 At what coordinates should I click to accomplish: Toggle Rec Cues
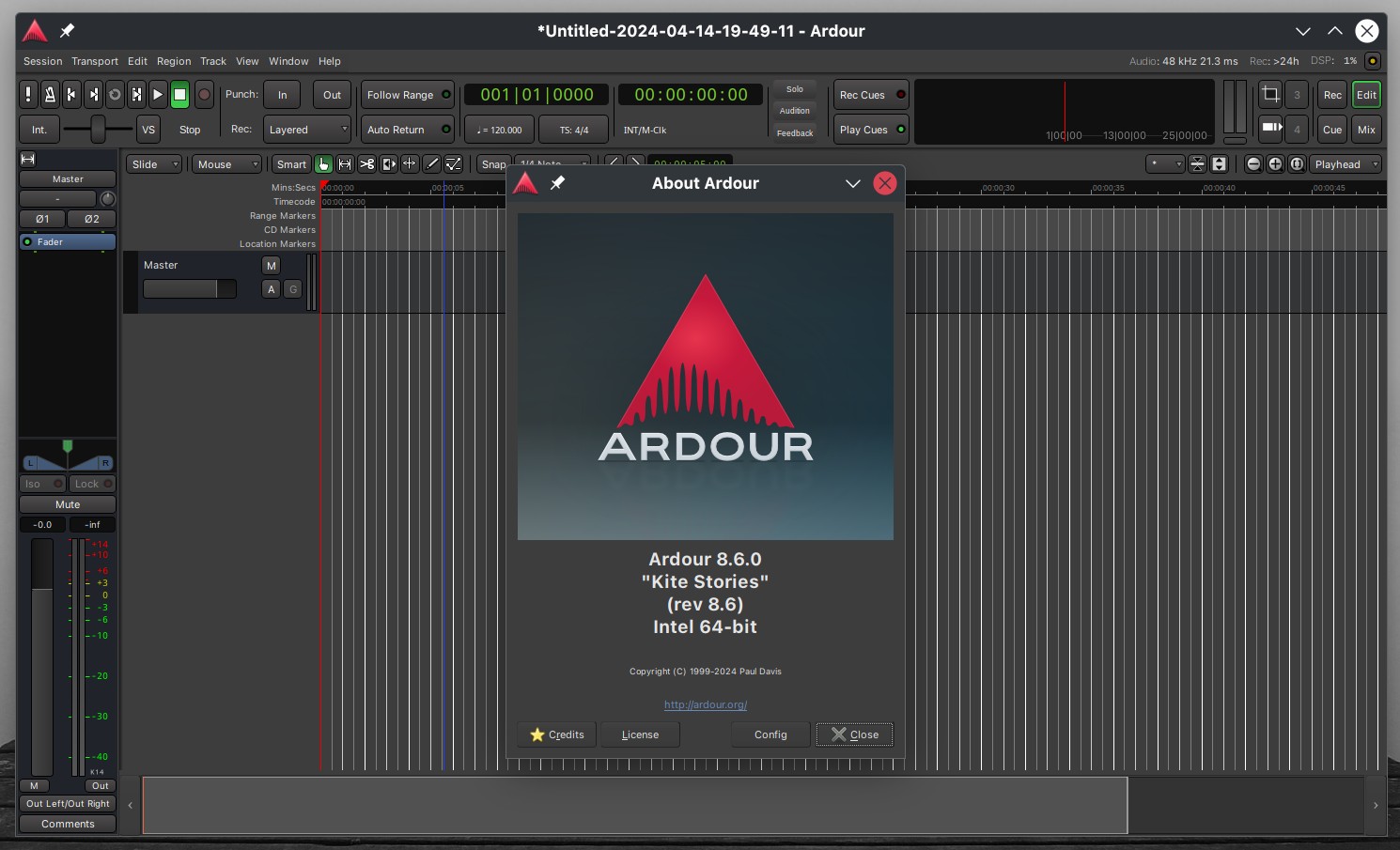[x=871, y=95]
